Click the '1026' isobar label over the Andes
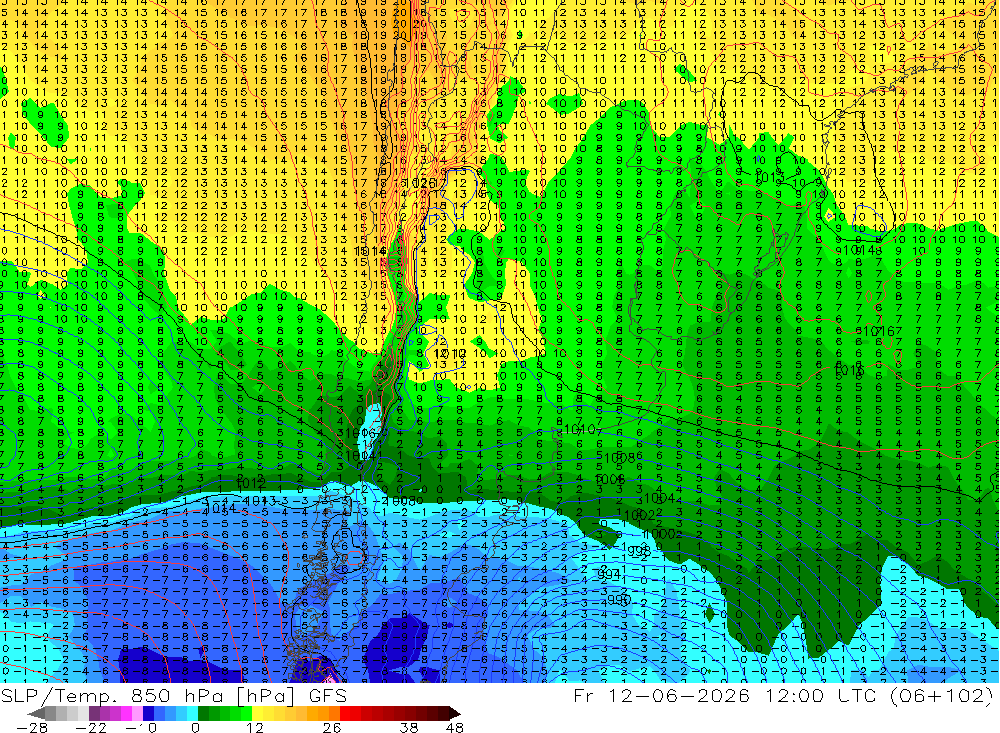1000x733 pixels. click(x=420, y=183)
